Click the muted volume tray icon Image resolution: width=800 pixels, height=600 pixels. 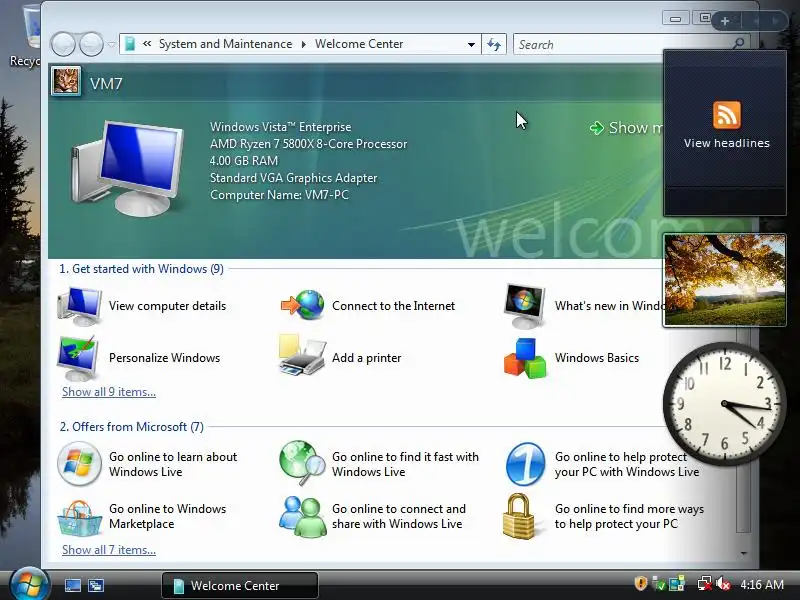723,584
